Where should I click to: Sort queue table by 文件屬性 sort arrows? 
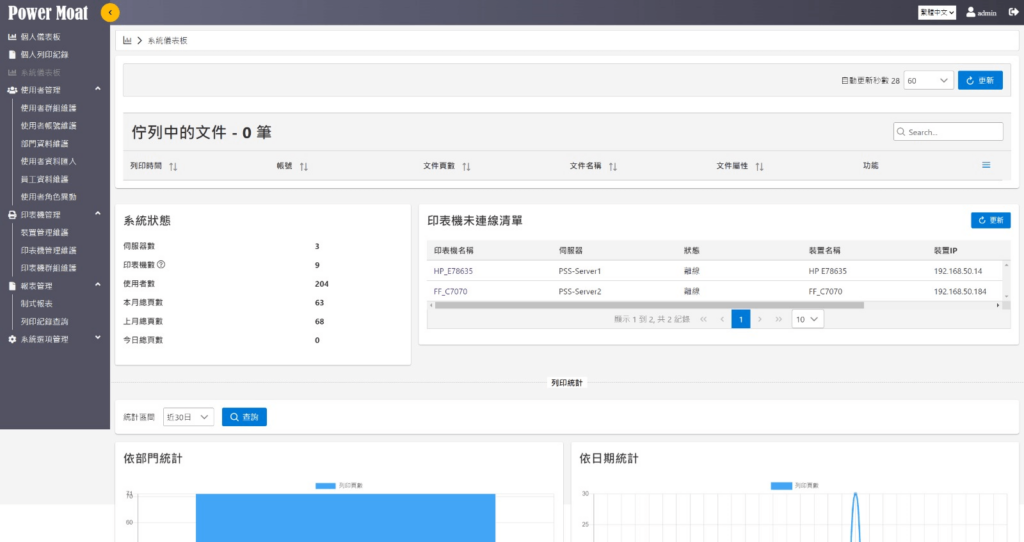pyautogui.click(x=760, y=167)
